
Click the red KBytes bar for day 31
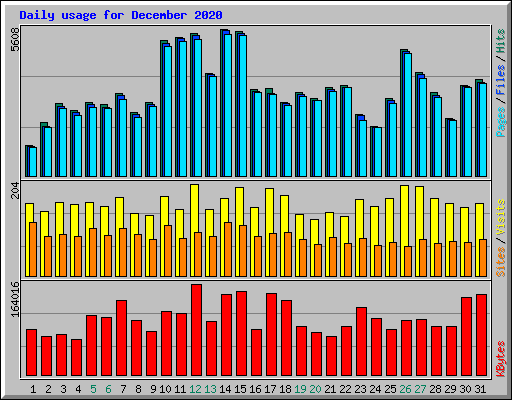pyautogui.click(x=481, y=335)
